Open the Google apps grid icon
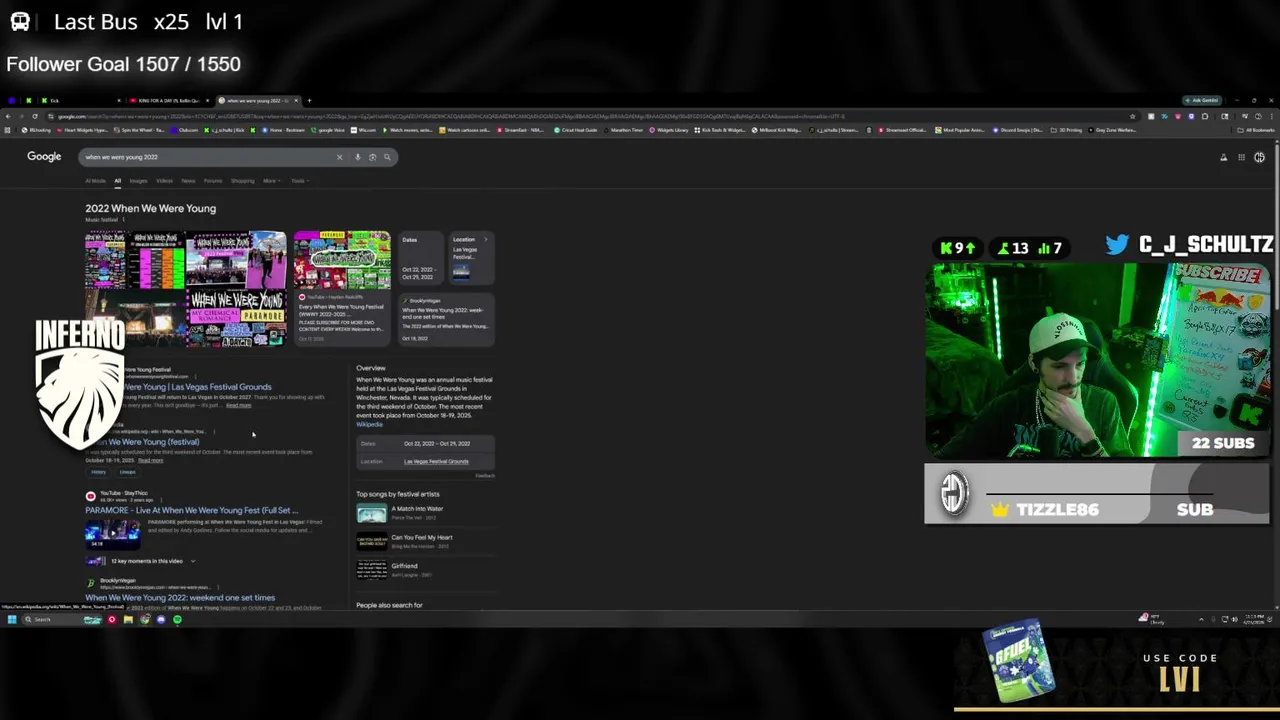Viewport: 1280px width, 720px height. (x=1241, y=157)
